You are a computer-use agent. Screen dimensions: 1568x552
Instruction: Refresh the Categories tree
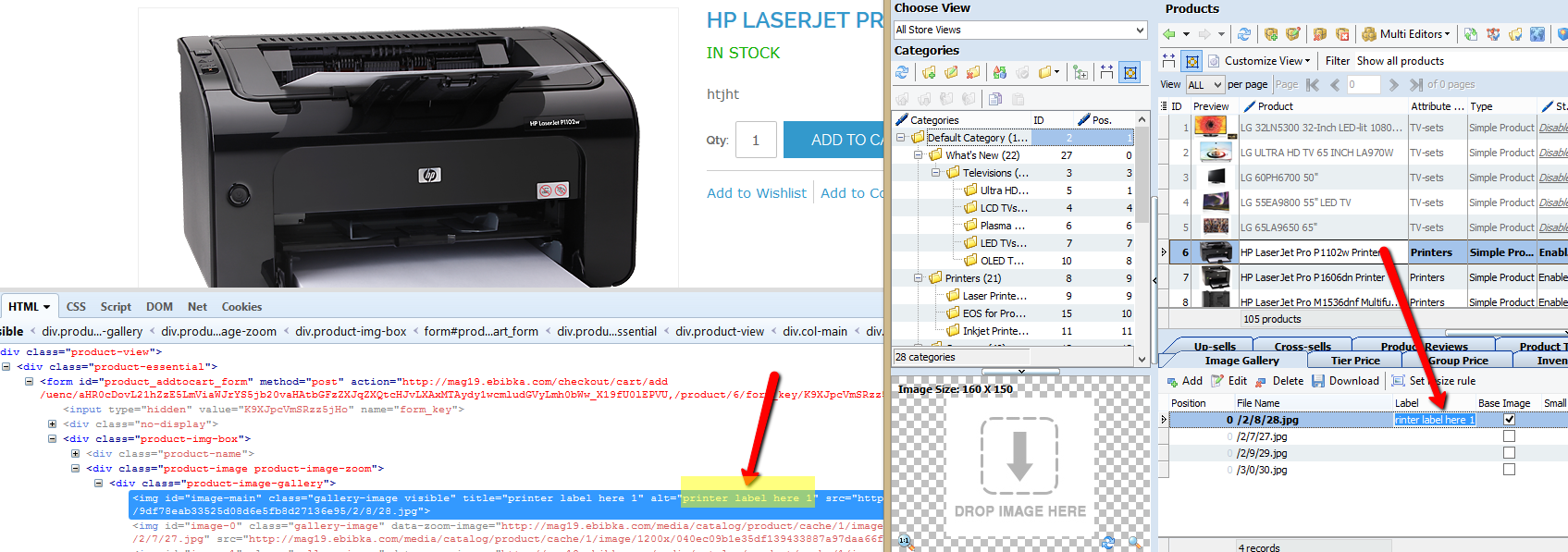(x=902, y=72)
